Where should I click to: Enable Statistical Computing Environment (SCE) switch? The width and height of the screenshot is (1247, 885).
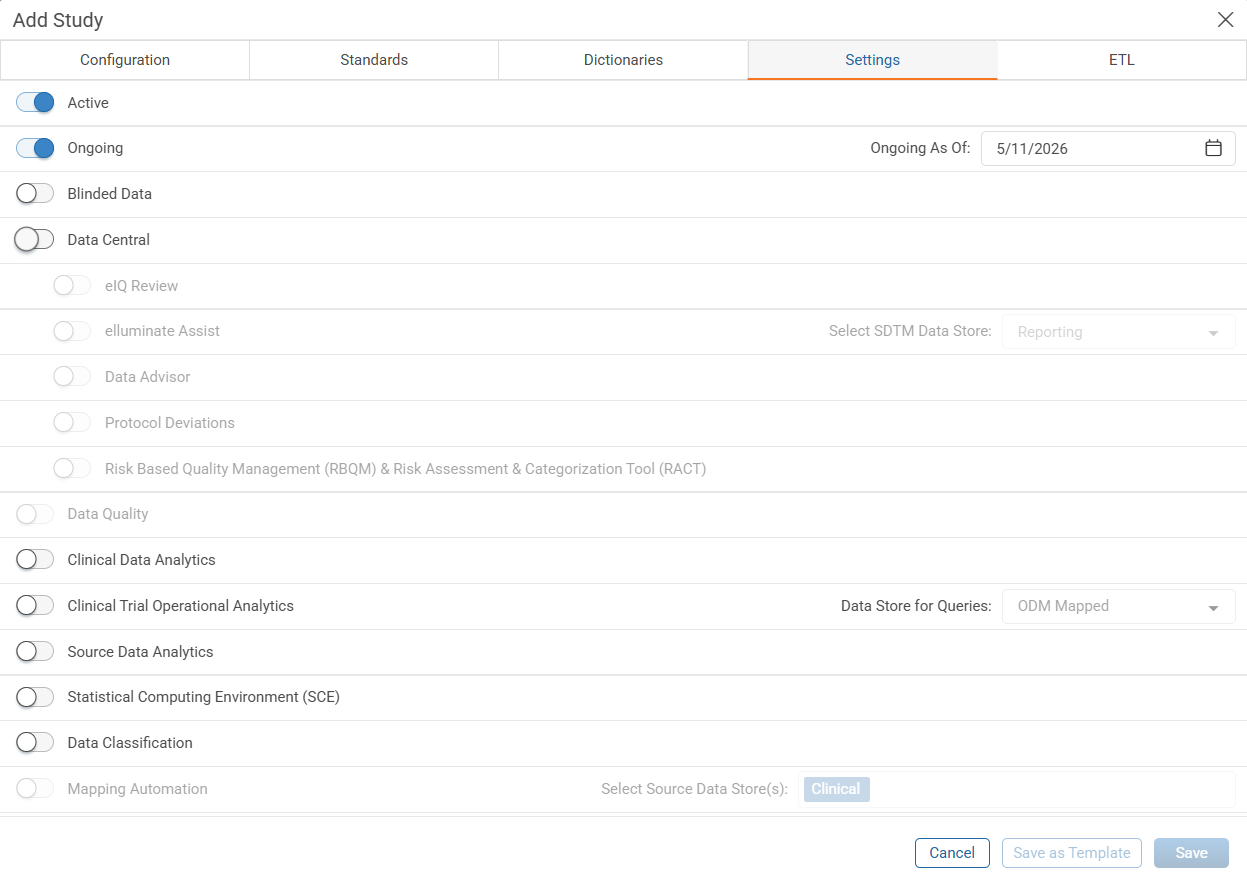point(35,697)
